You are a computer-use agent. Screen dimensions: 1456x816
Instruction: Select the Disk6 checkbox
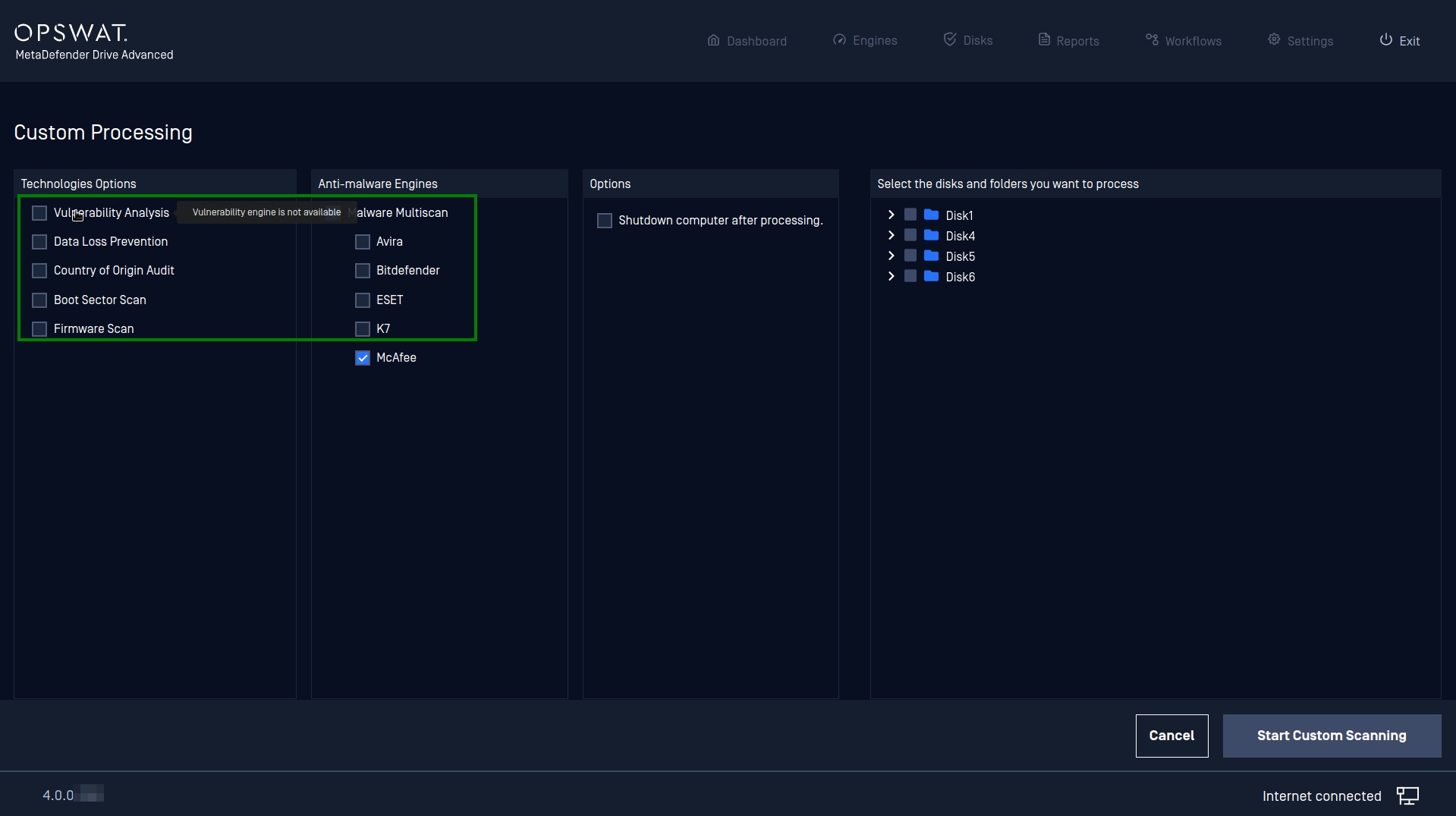click(x=910, y=276)
